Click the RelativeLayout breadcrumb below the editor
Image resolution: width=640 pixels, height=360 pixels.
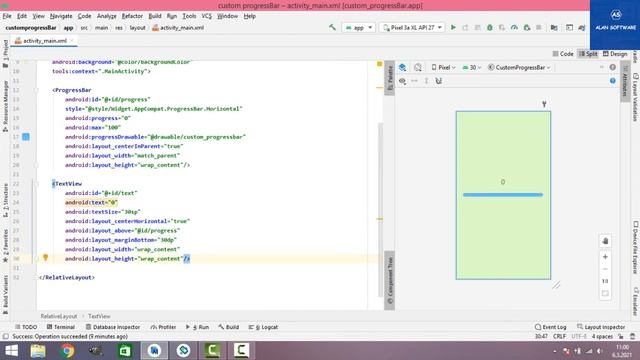[59, 316]
